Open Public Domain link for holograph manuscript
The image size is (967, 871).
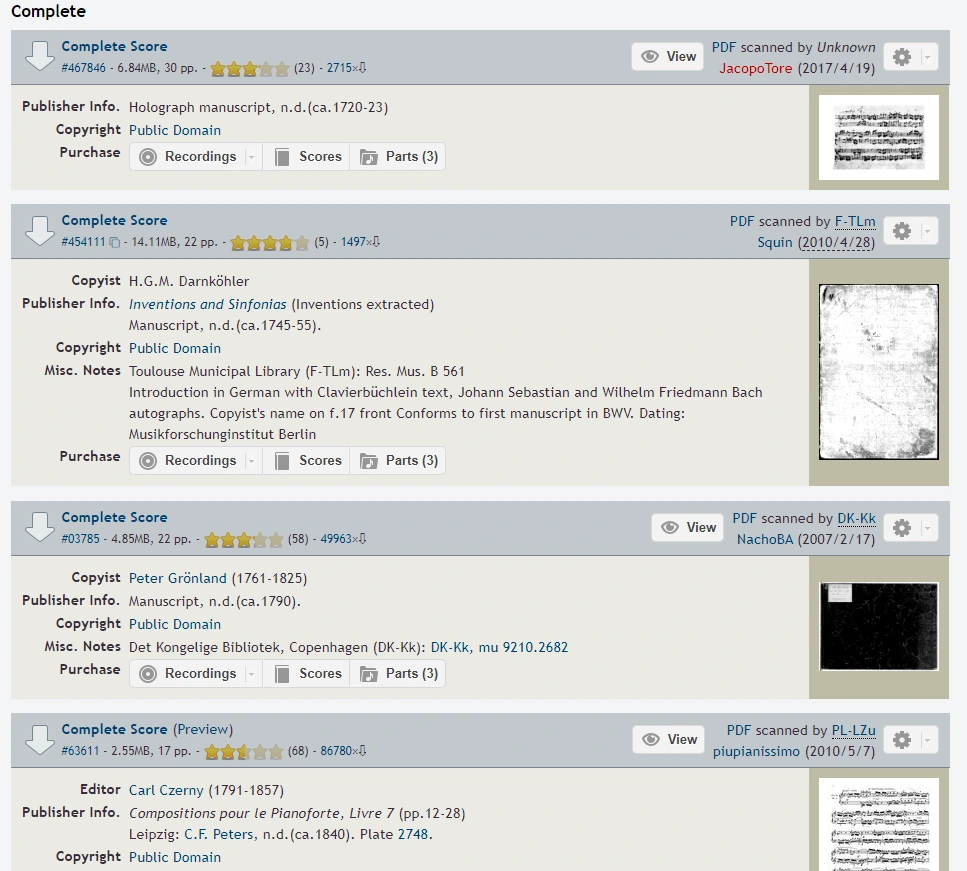(175, 130)
